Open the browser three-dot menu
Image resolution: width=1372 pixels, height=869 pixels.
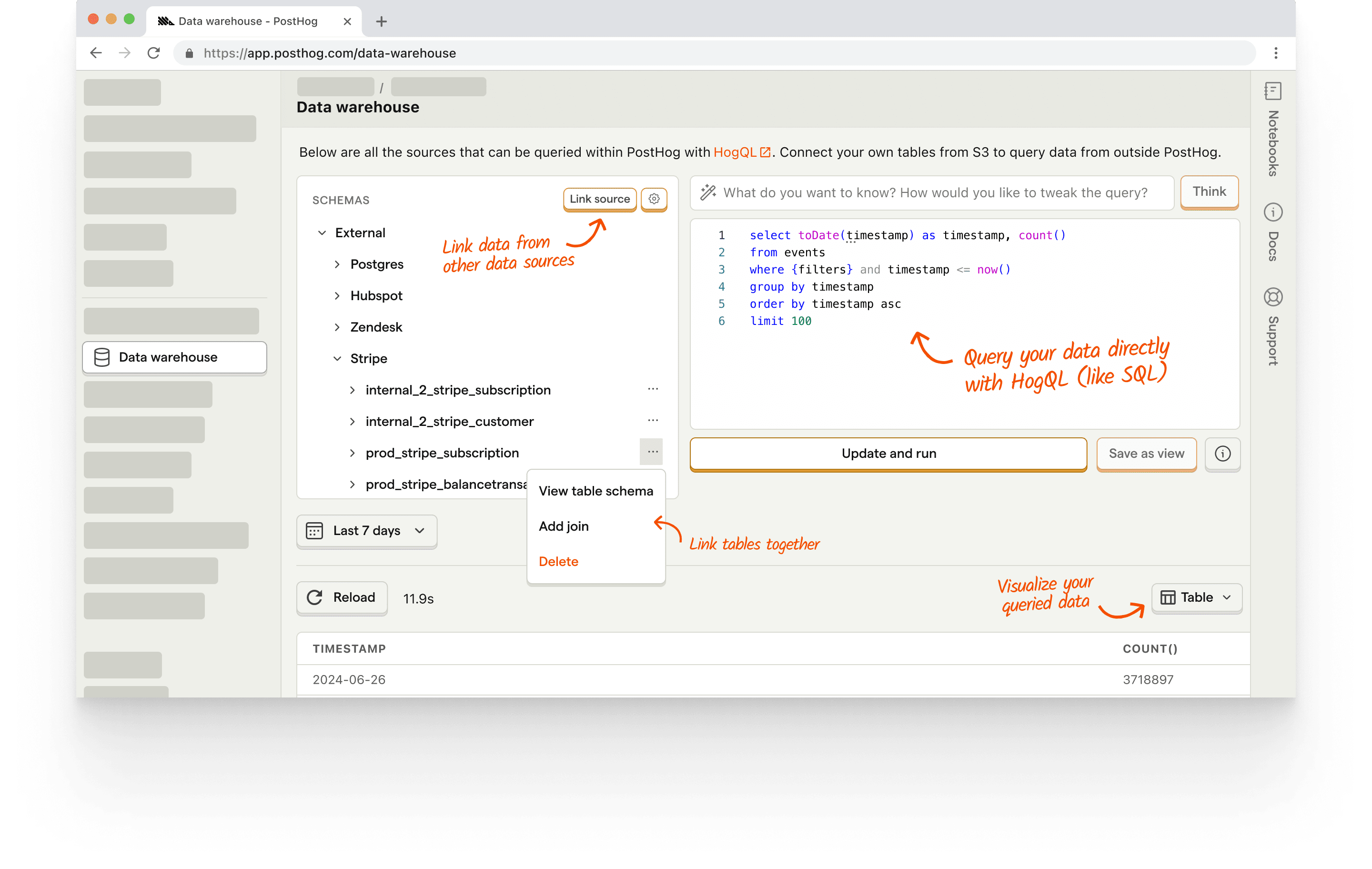coord(1276,53)
